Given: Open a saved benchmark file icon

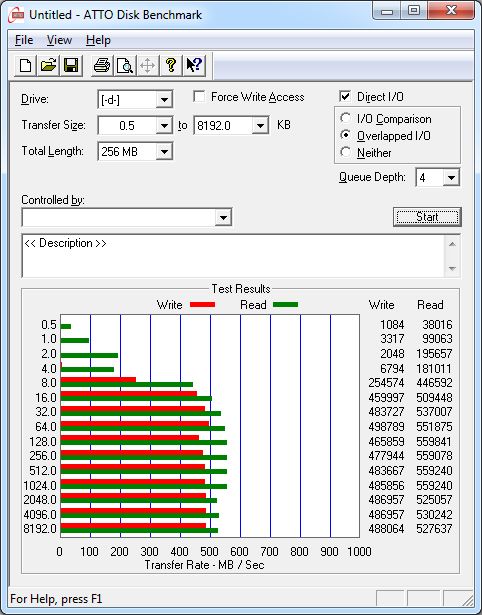Looking at the screenshot, I should click(48, 65).
